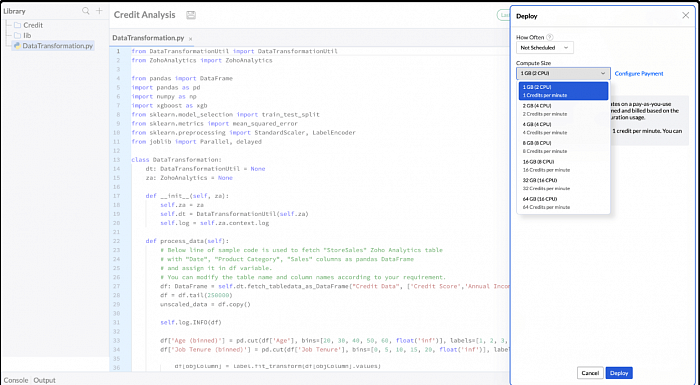Choose 4 GB (4 CPU) option
The width and height of the screenshot is (700, 385).
[563, 128]
